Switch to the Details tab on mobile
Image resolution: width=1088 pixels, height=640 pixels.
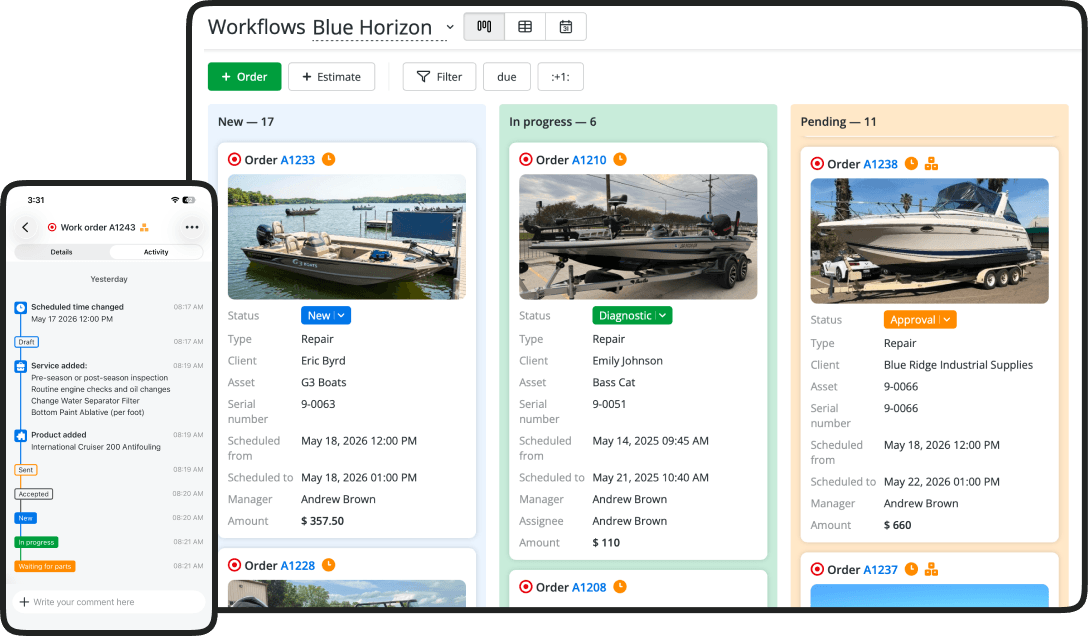(x=62, y=253)
